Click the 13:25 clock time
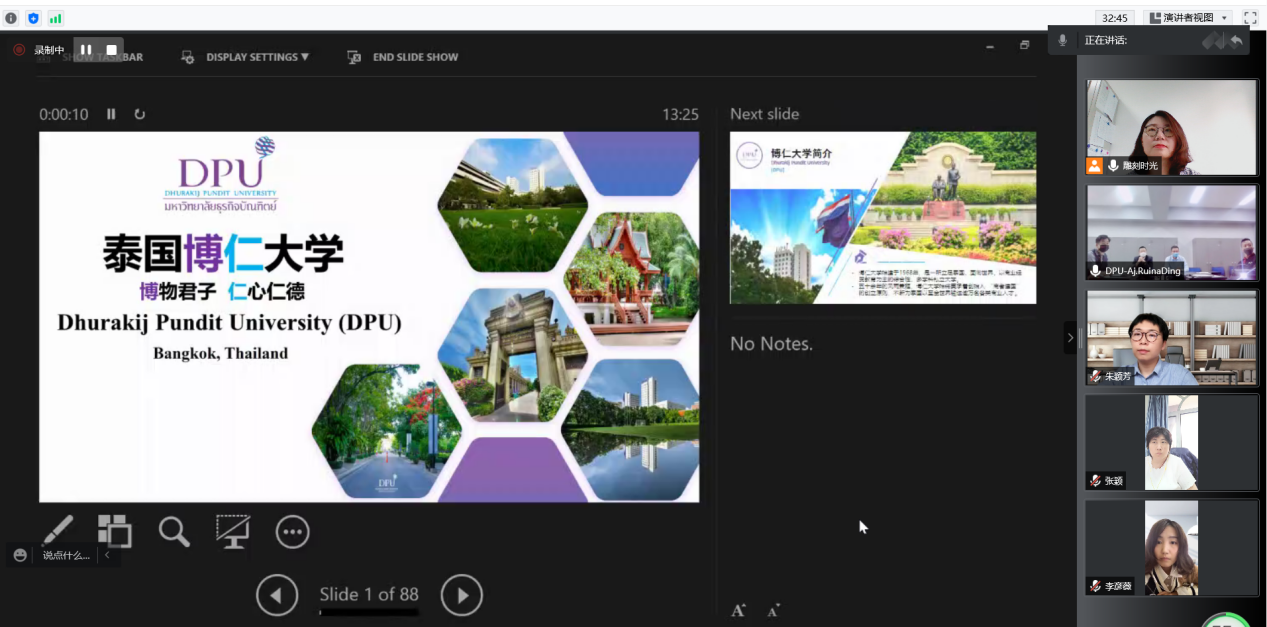The image size is (1267, 627). (x=680, y=114)
